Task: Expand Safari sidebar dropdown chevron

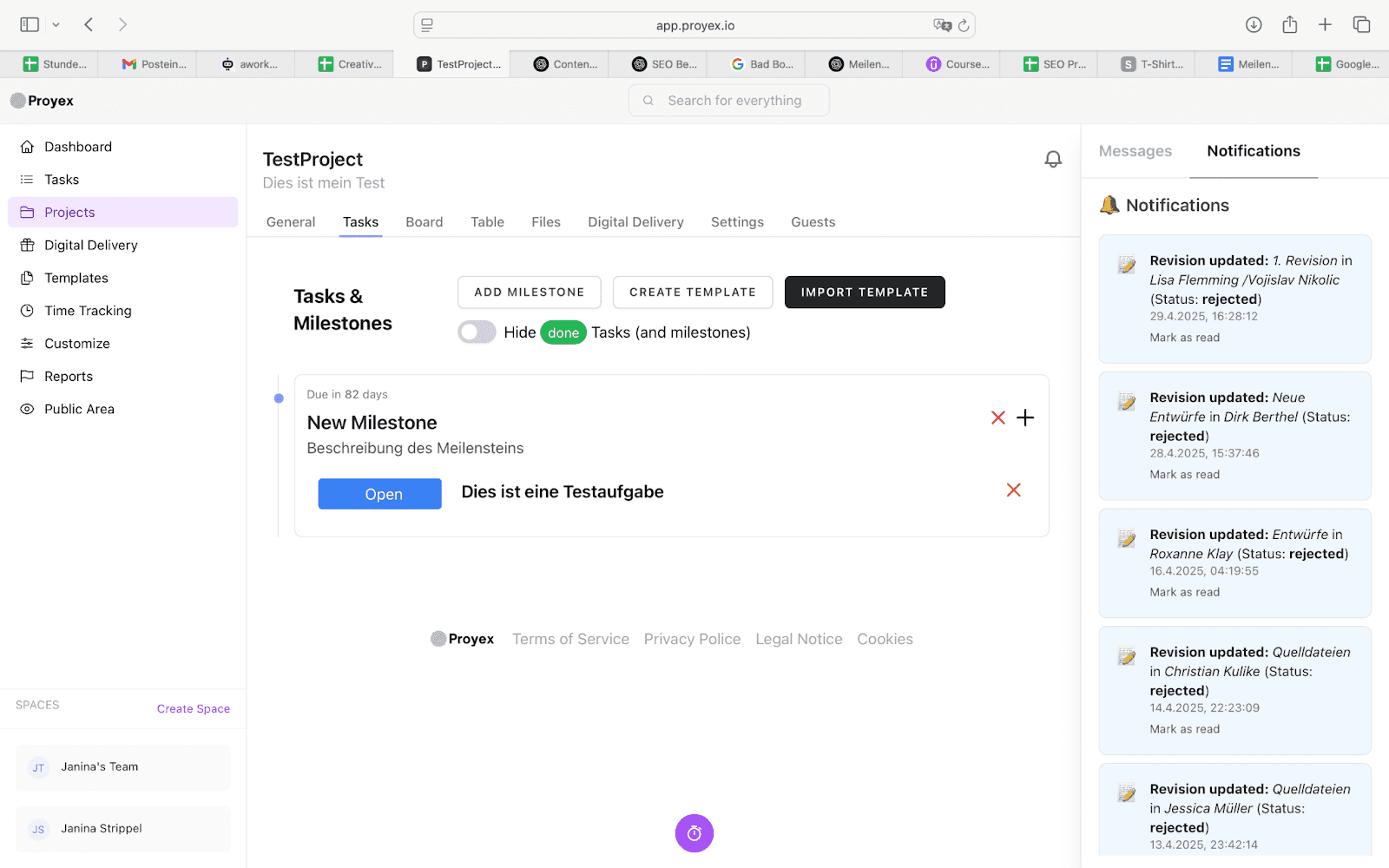Action: (x=56, y=24)
